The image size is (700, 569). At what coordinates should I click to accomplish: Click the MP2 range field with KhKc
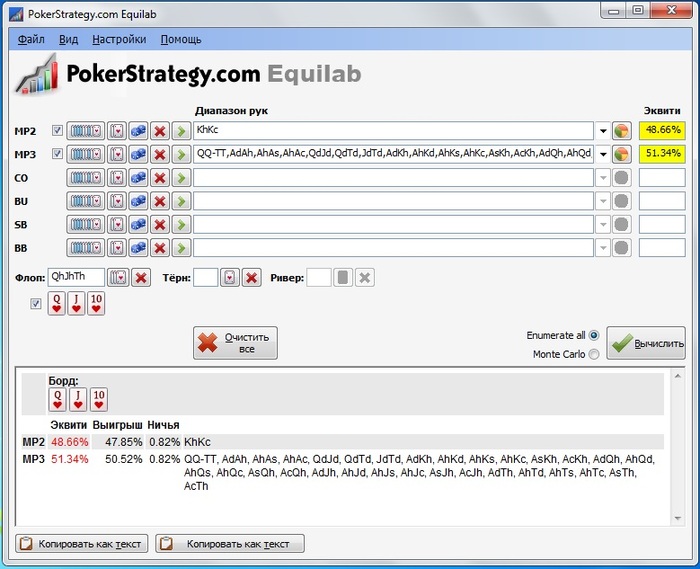pos(393,131)
